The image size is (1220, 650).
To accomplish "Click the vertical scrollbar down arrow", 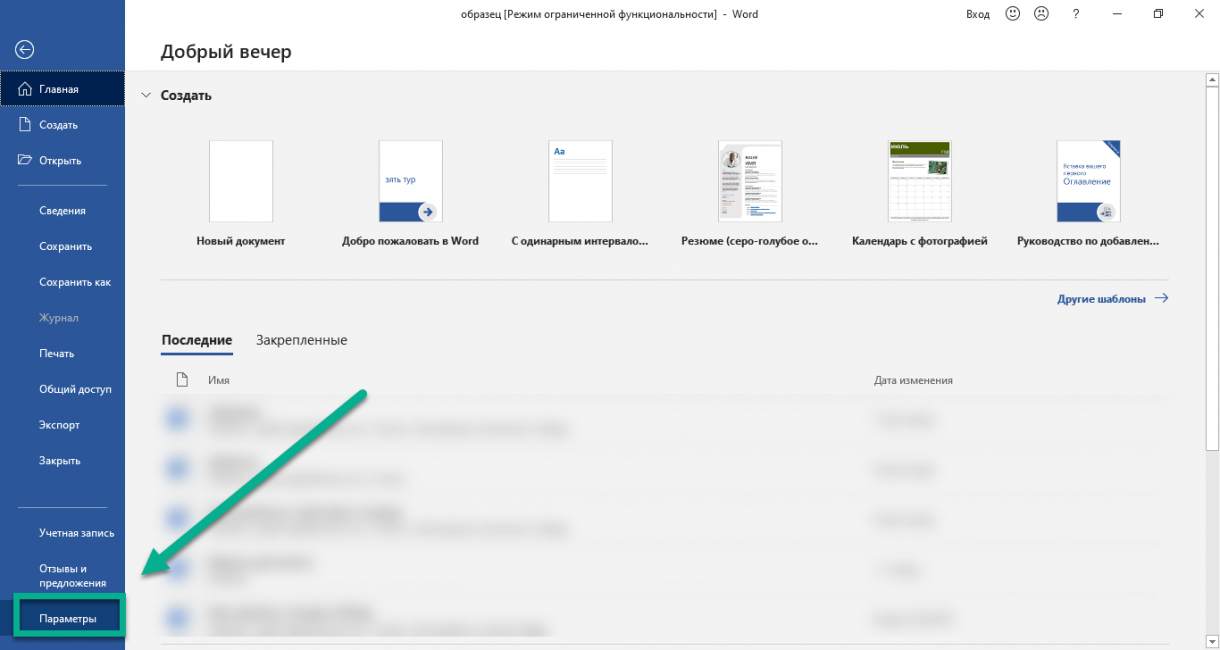I will click(1212, 641).
